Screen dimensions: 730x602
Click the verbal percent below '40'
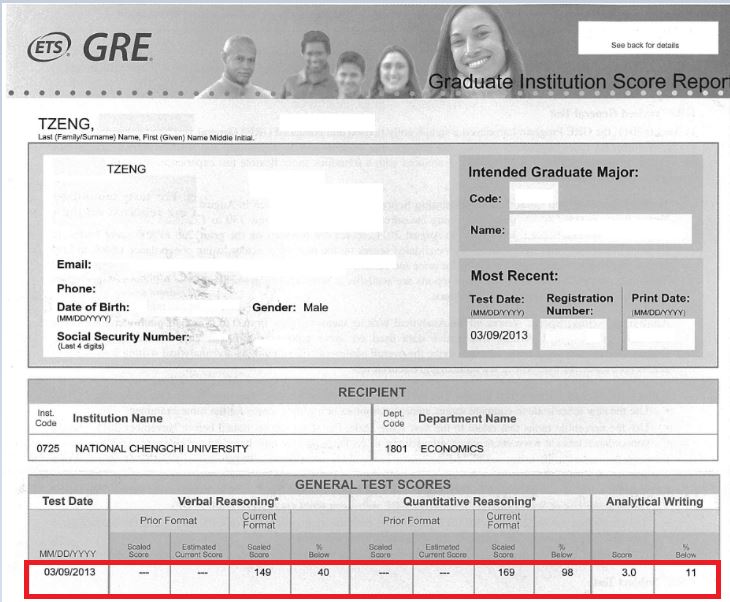[324, 572]
